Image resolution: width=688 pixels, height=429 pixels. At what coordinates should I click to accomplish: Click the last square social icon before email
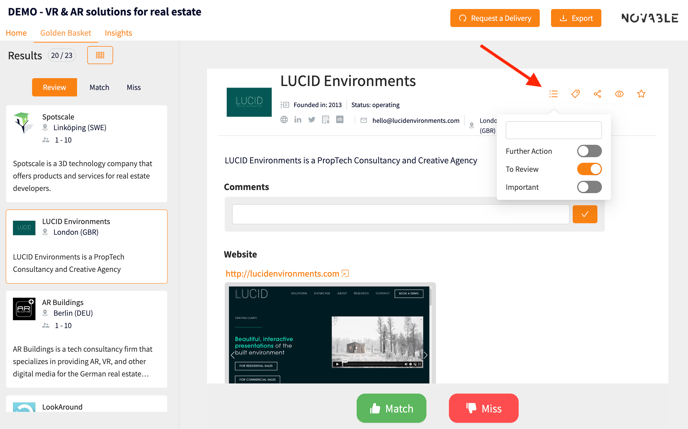(x=340, y=119)
